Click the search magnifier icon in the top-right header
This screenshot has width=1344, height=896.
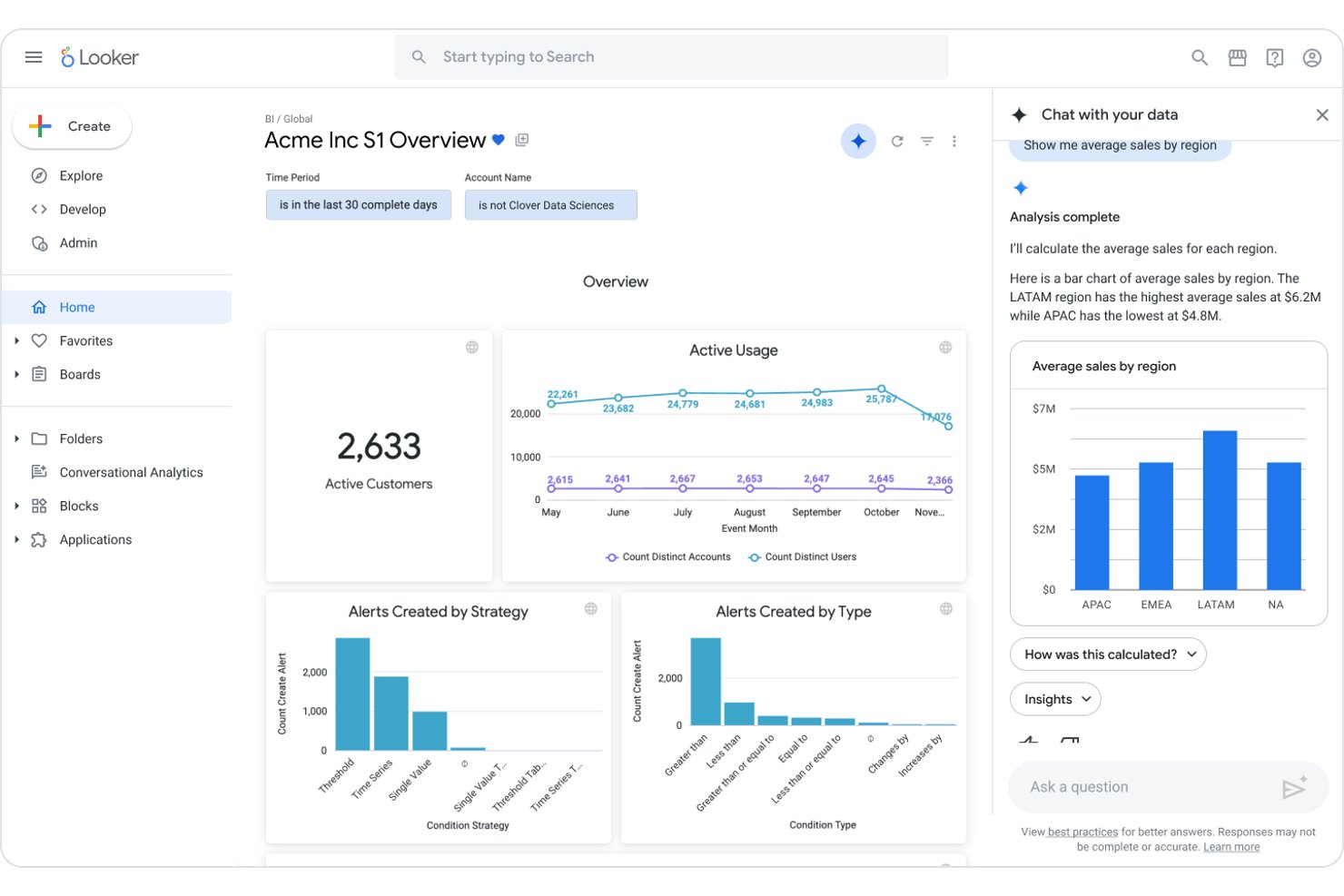click(x=1200, y=58)
